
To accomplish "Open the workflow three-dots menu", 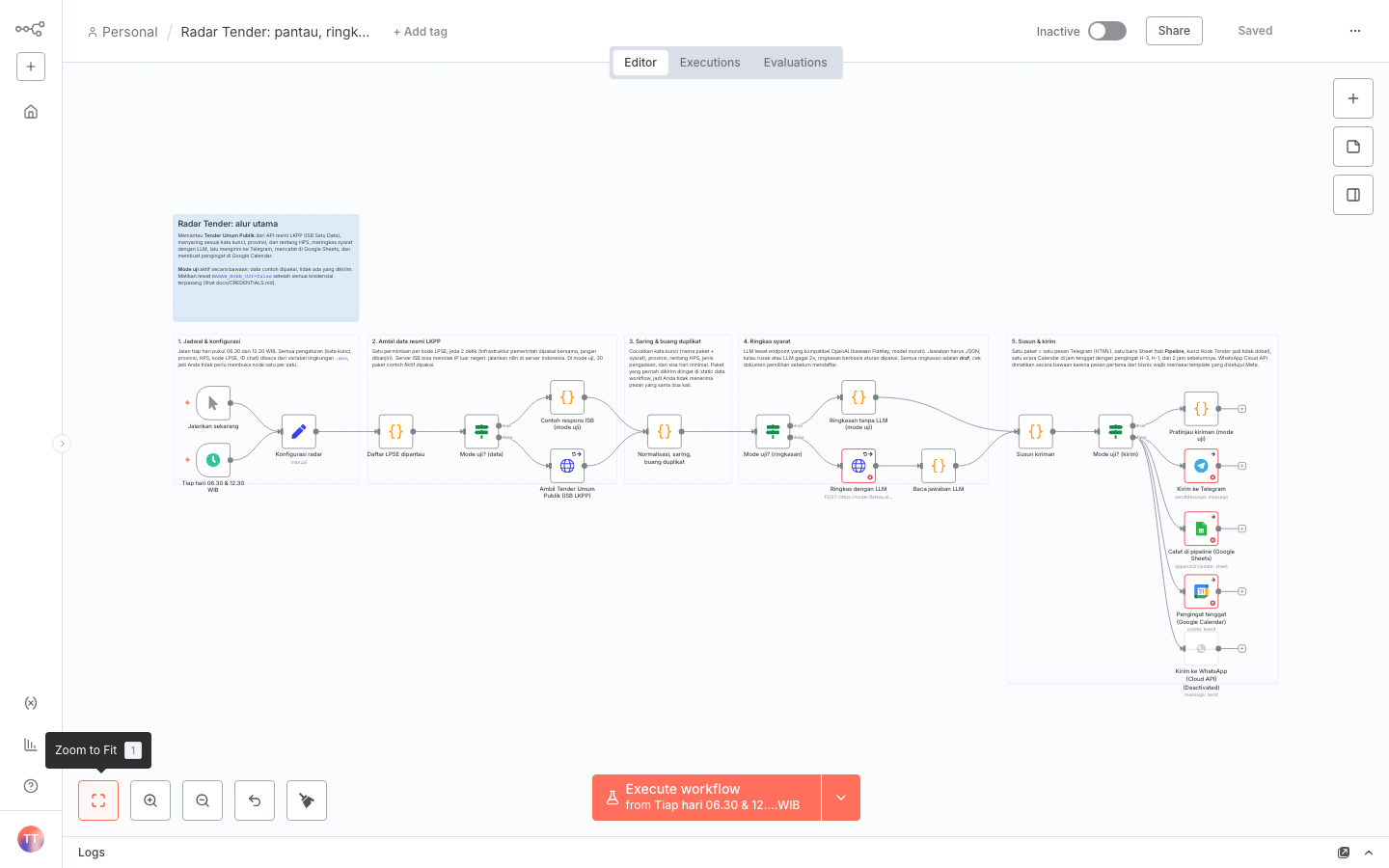I will (x=1355, y=31).
